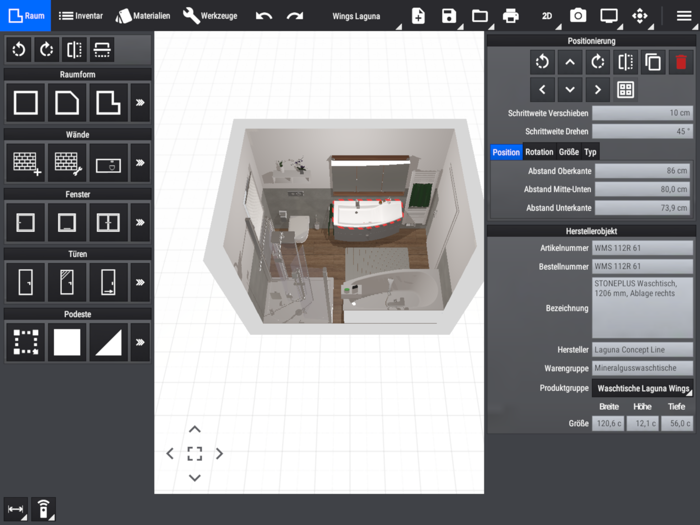This screenshot has height=525, width=700.
Task: Click the printer icon
Action: point(511,16)
